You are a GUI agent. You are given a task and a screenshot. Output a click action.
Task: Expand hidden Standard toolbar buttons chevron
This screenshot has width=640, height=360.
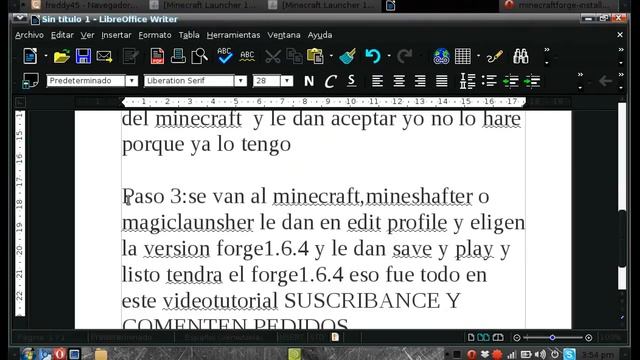coord(547,50)
